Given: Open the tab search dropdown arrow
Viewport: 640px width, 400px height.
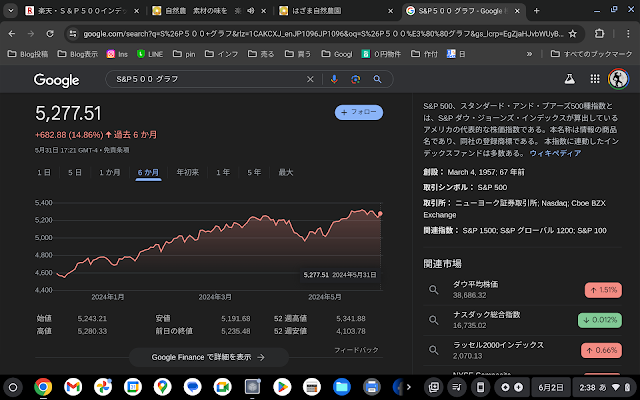Looking at the screenshot, I should pyautogui.click(x=11, y=11).
